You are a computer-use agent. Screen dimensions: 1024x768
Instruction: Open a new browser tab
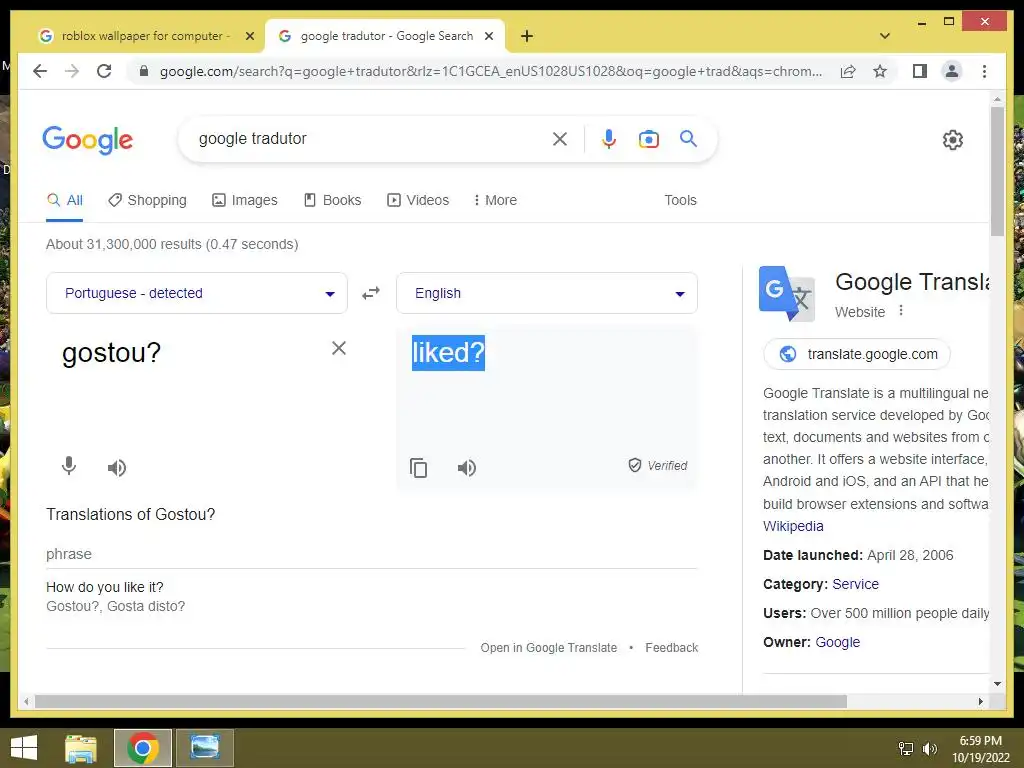point(527,36)
